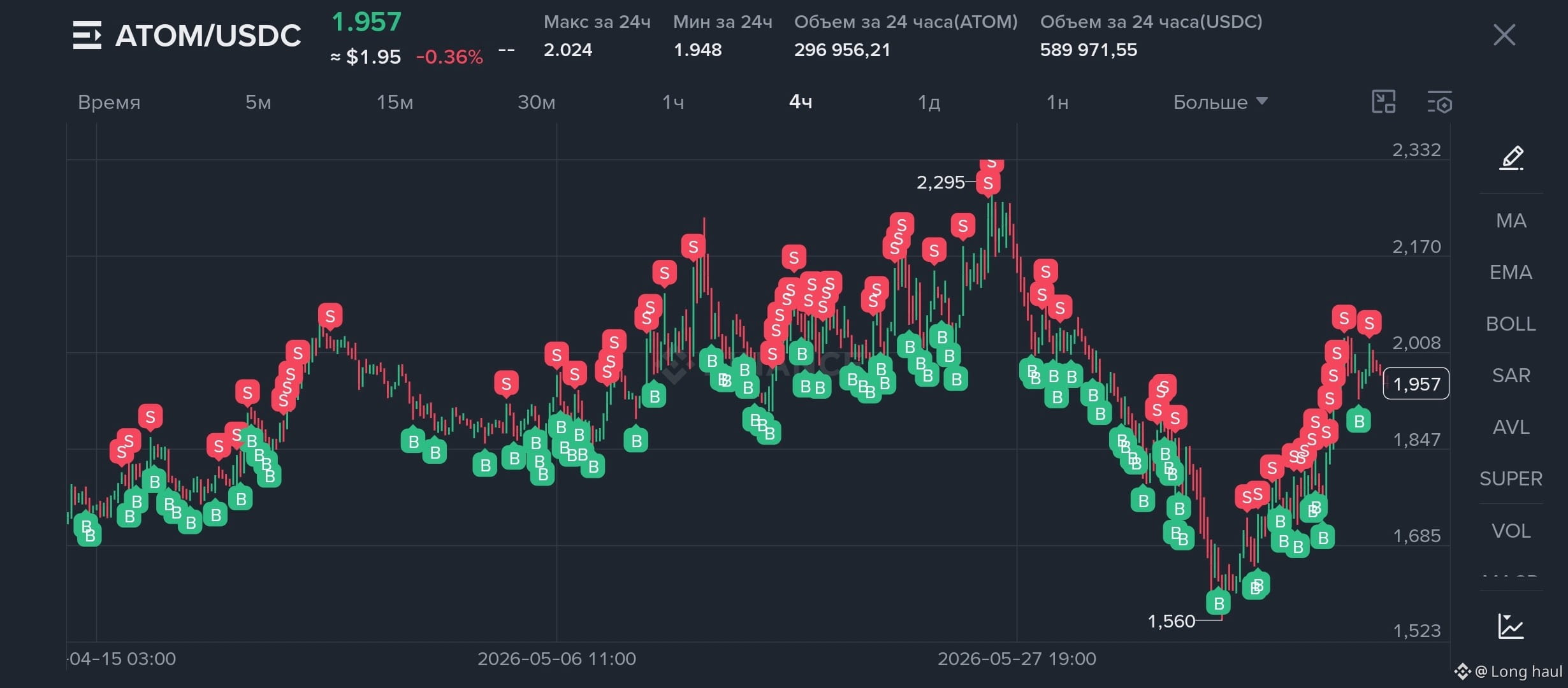Click the buy marker at the 1,560 low
This screenshot has height=688, width=1568.
tap(1219, 603)
